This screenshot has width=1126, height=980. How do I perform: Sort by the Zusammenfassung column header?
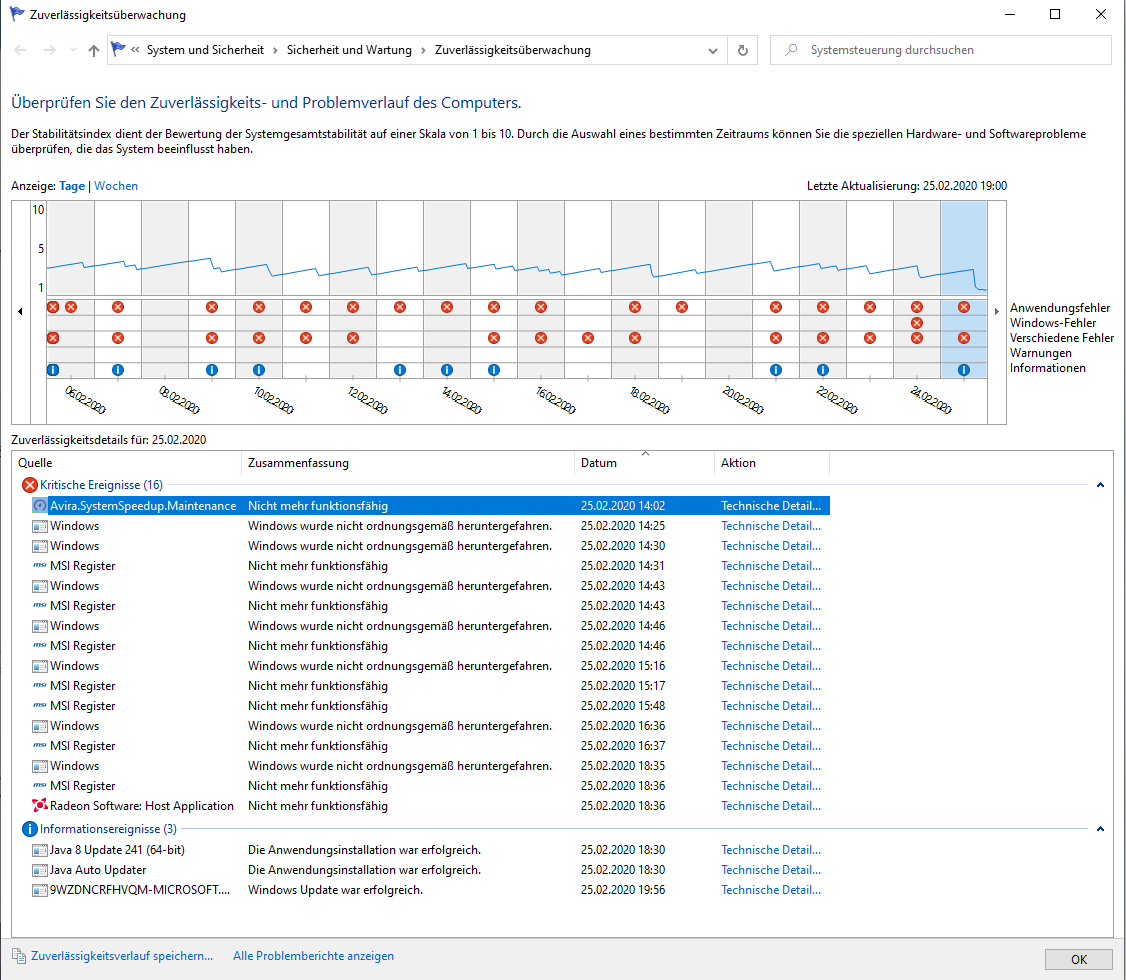[408, 463]
